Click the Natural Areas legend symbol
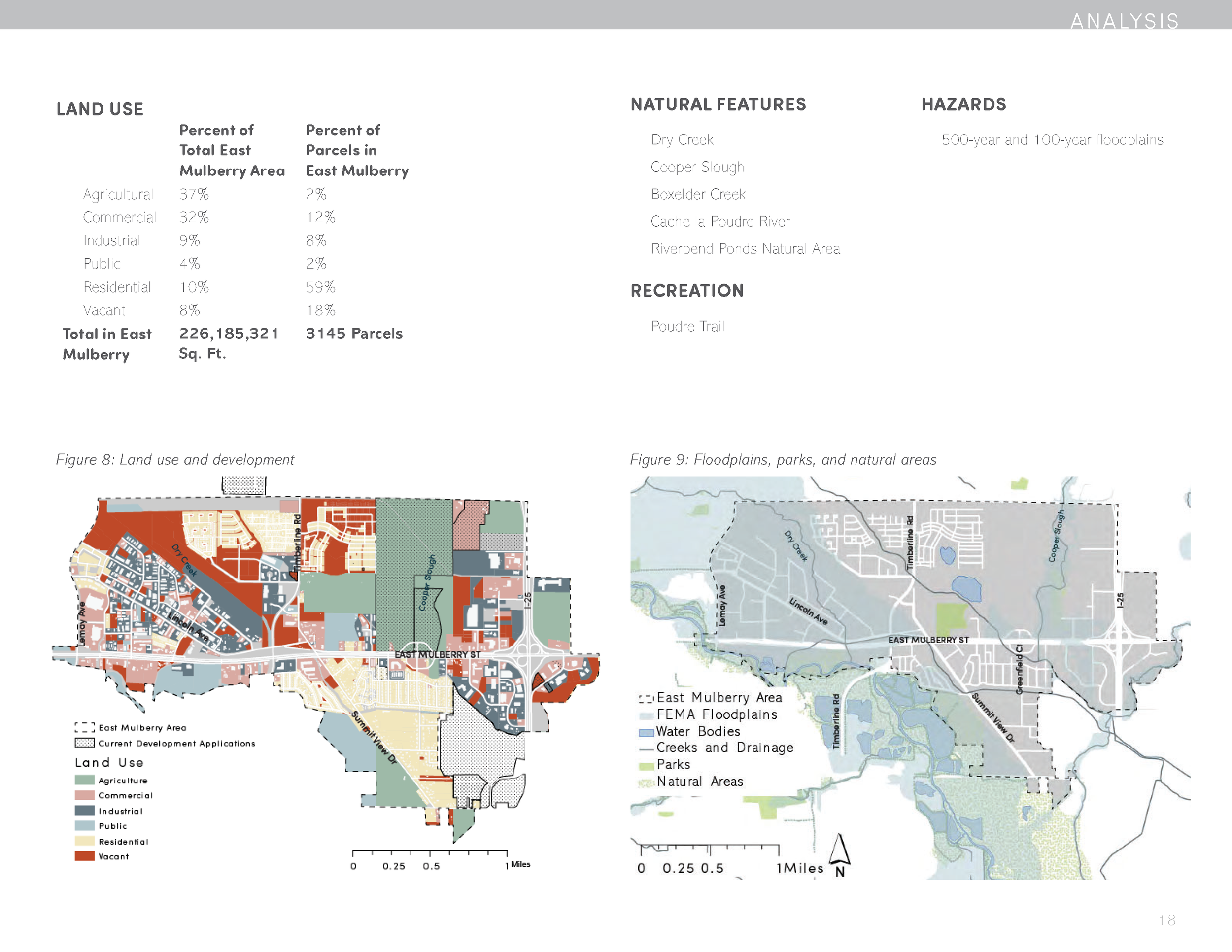The width and height of the screenshot is (1232, 952). (x=646, y=783)
